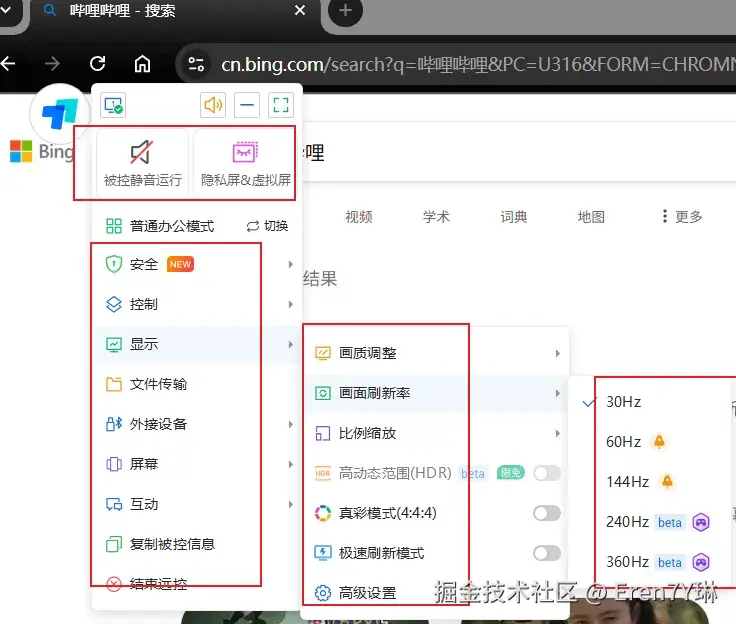
Task: Expand the 画面刷新率 submenu arrow
Action: click(x=558, y=393)
